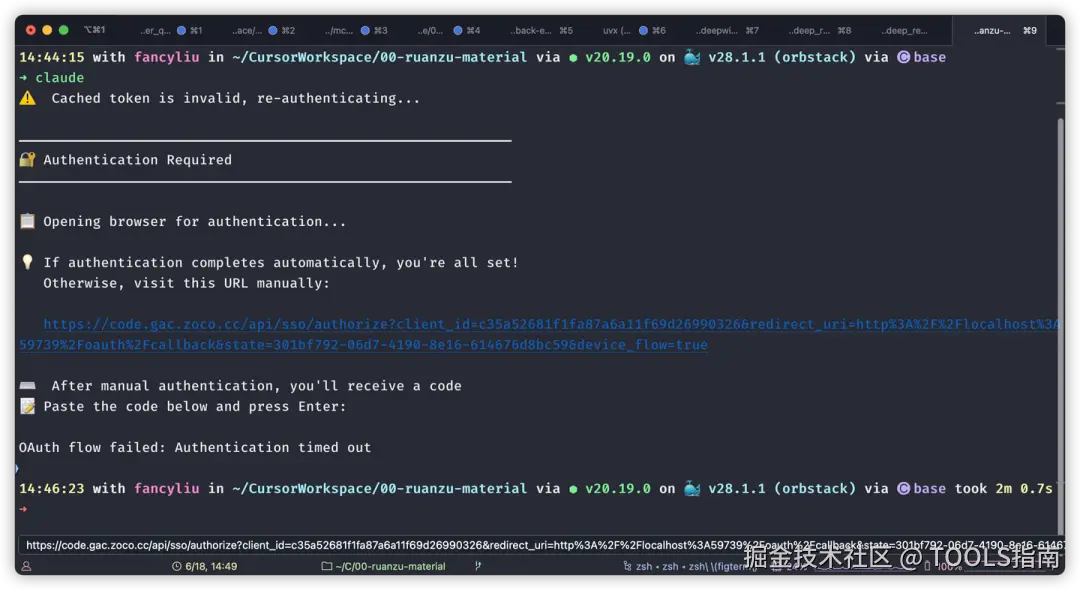The width and height of the screenshot is (1080, 590).
Task: Click the '14:44:15' timestamp in first prompt
Action: [x=52, y=57]
